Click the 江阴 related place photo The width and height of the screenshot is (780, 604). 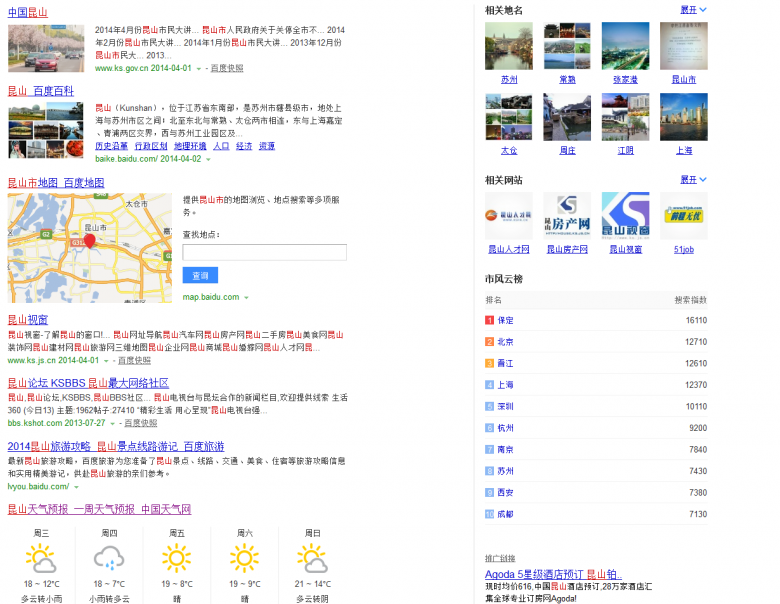(x=625, y=117)
